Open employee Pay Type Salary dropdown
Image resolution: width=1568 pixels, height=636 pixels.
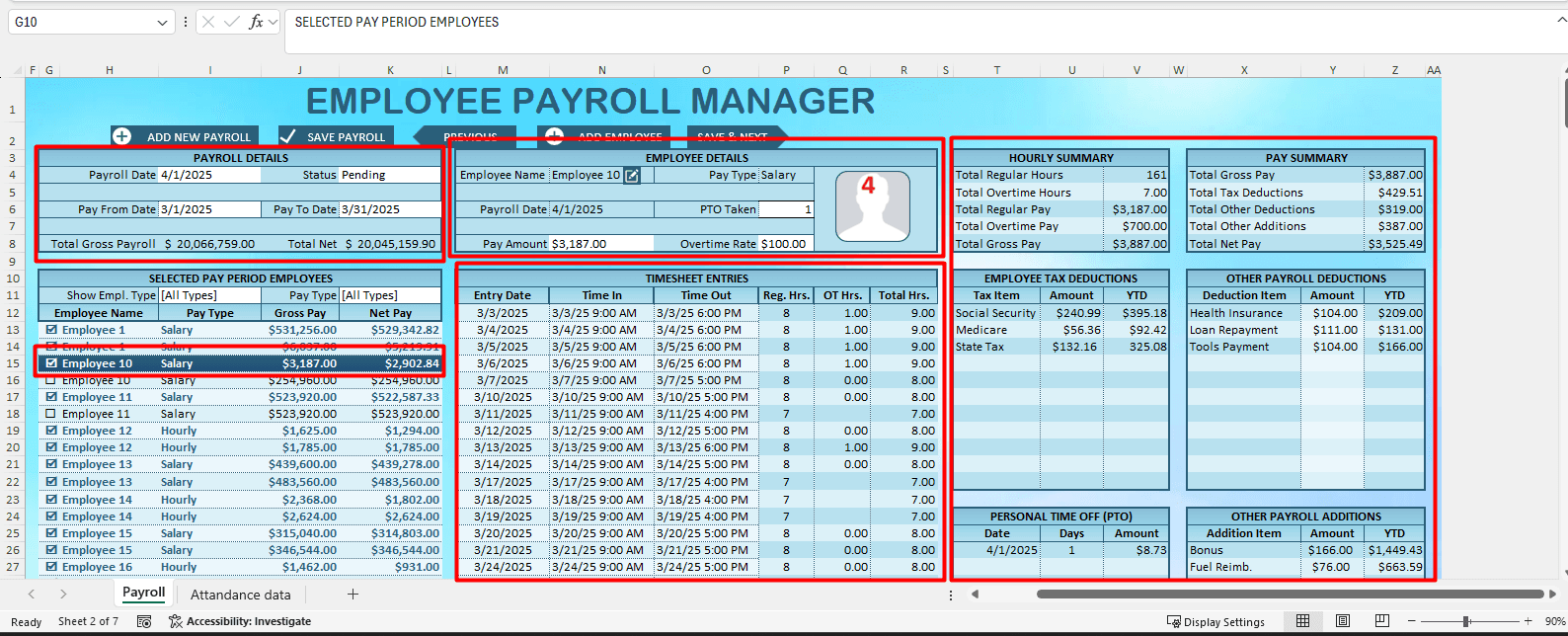786,175
